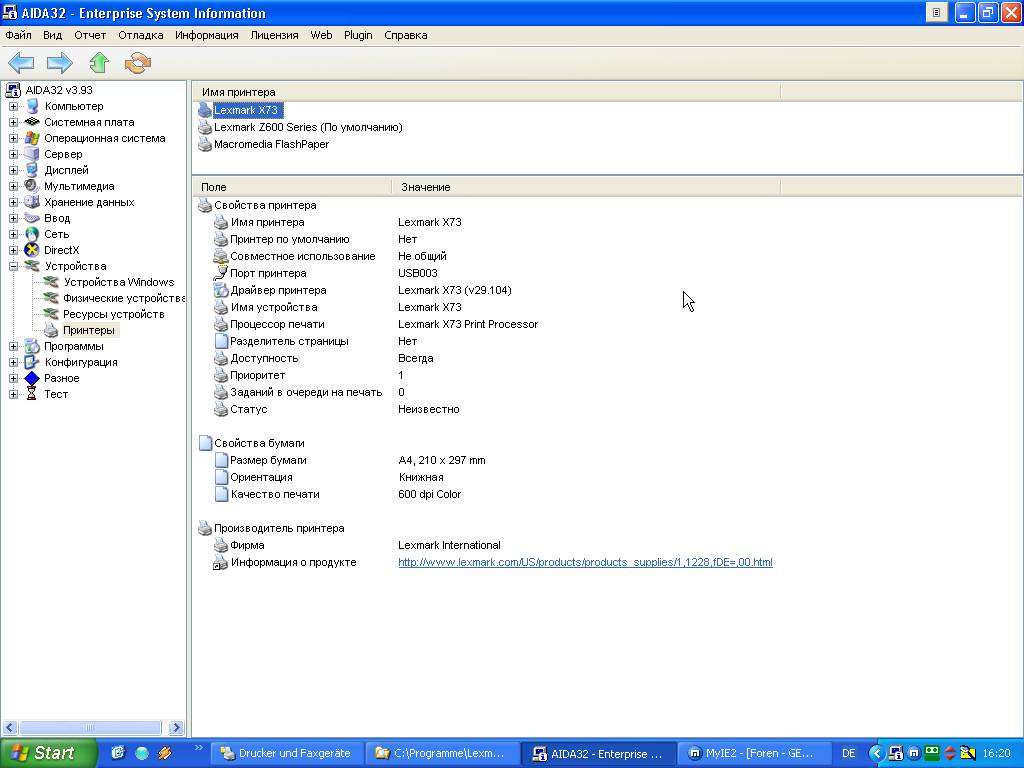Open the Файл menu
Image resolution: width=1024 pixels, height=768 pixels.
pyautogui.click(x=18, y=35)
